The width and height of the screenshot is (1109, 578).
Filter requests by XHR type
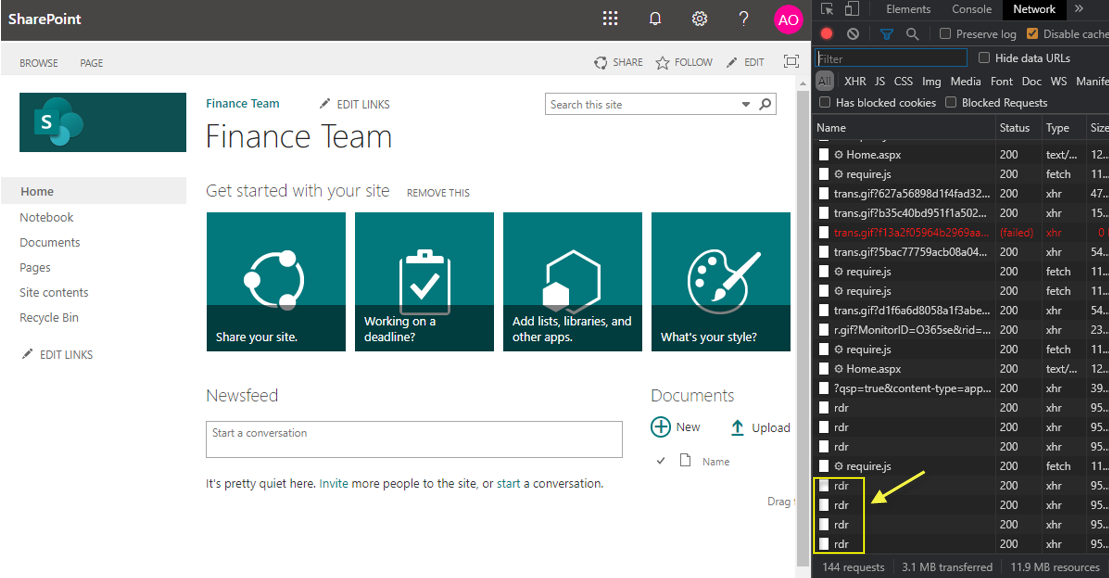pyautogui.click(x=854, y=81)
